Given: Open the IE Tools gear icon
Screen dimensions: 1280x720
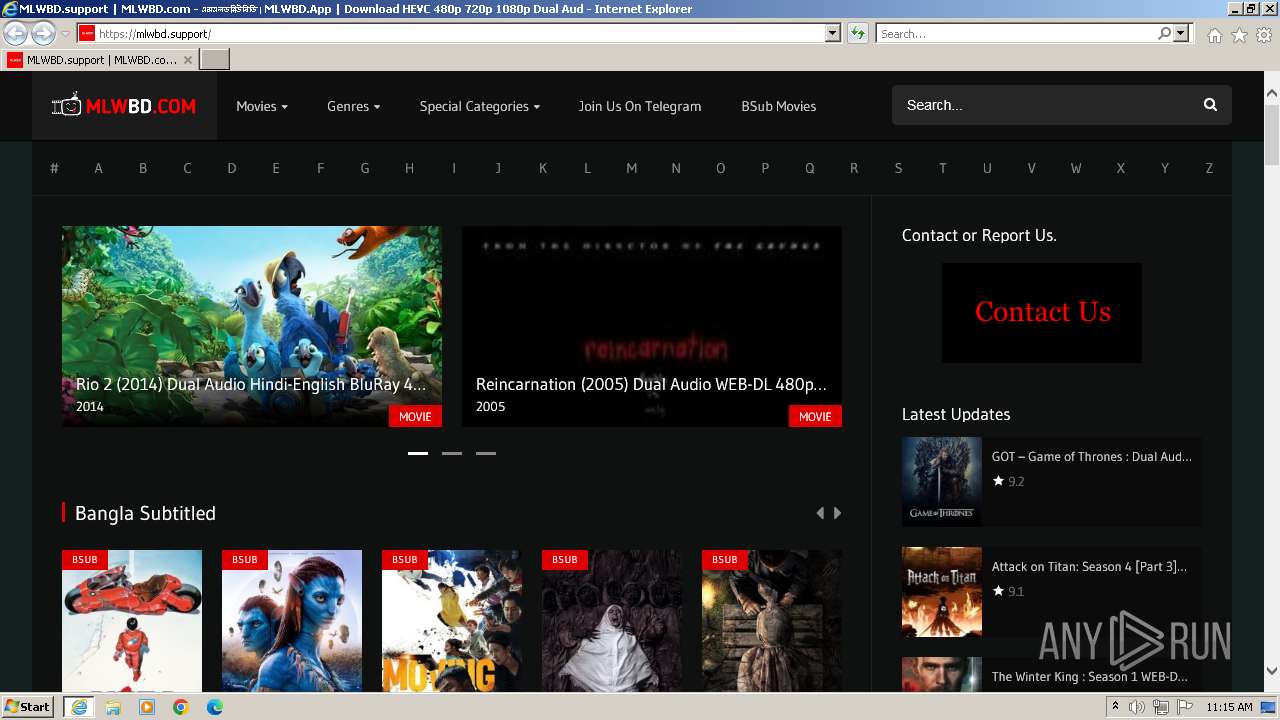Looking at the screenshot, I should pyautogui.click(x=1264, y=35).
